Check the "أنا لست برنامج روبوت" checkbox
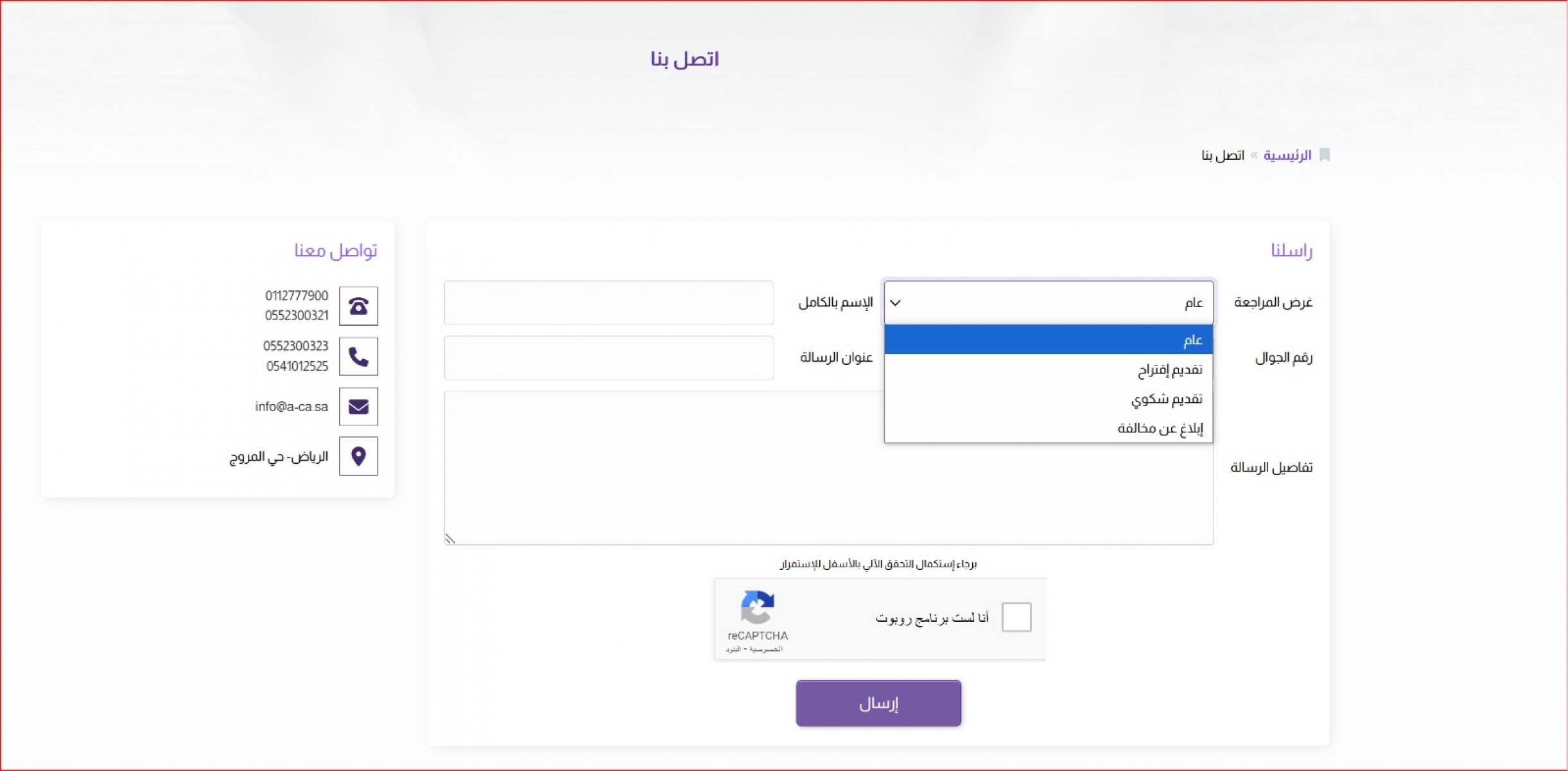The width and height of the screenshot is (1568, 771). pyautogui.click(x=1016, y=617)
